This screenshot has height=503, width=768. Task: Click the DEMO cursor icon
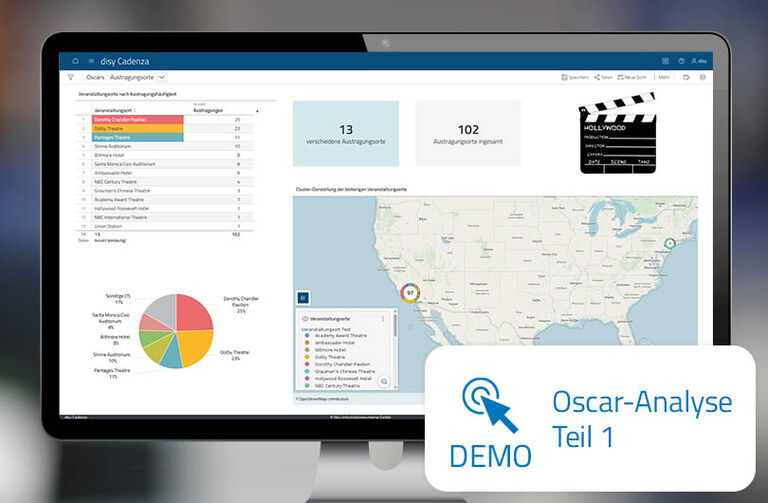pos(490,405)
